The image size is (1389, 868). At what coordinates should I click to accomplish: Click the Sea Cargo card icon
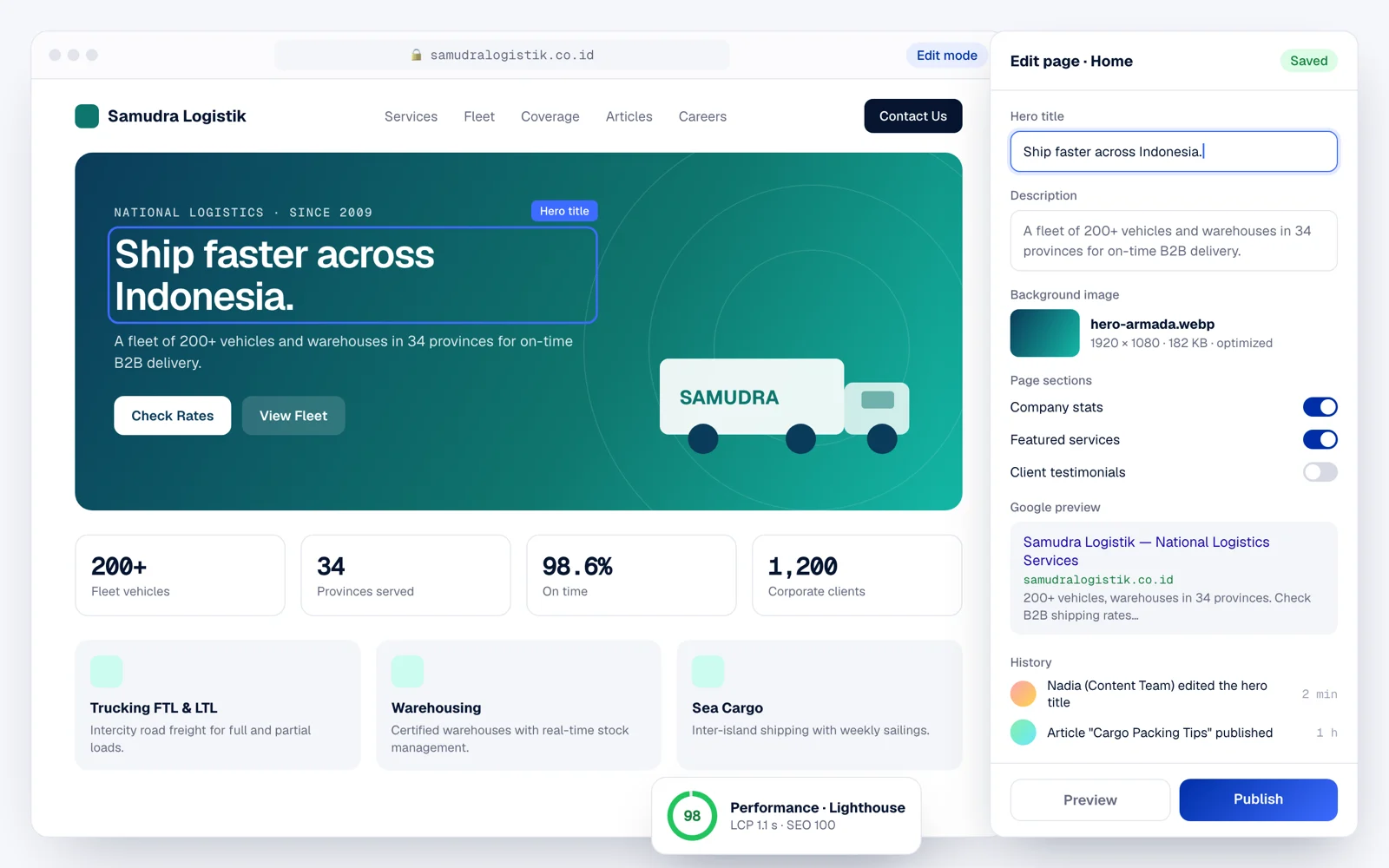pyautogui.click(x=708, y=672)
